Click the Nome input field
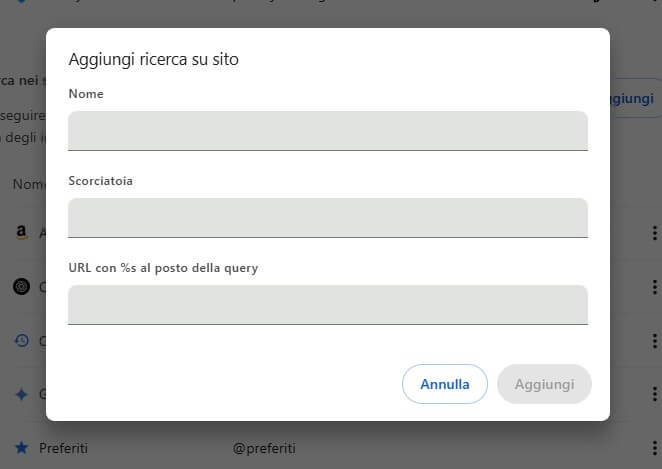 (327, 130)
